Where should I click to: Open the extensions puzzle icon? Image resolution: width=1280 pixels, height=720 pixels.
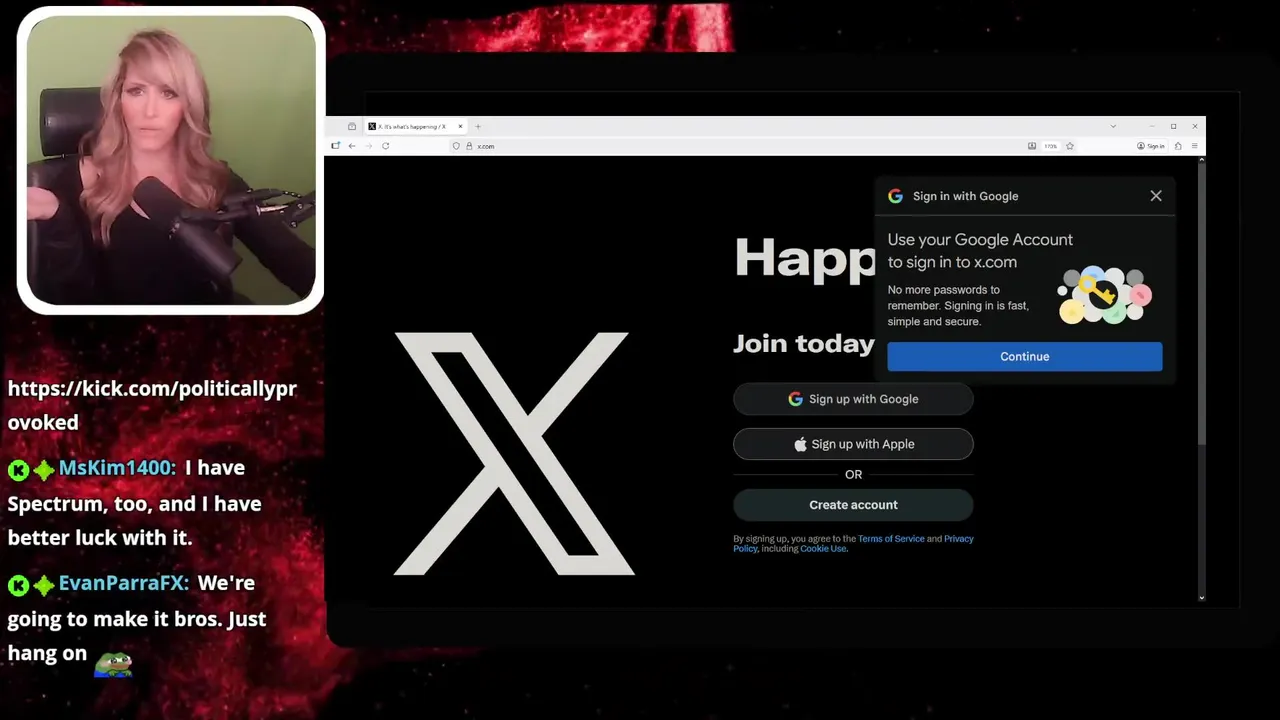[1178, 146]
